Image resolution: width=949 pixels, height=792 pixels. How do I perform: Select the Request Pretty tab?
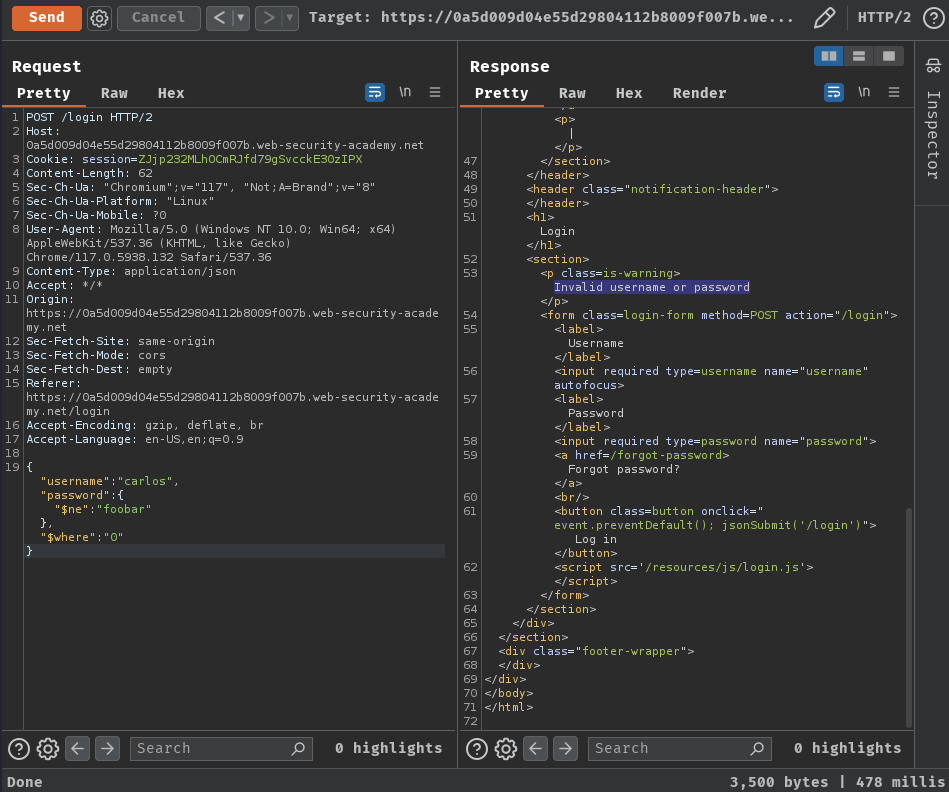(x=44, y=93)
